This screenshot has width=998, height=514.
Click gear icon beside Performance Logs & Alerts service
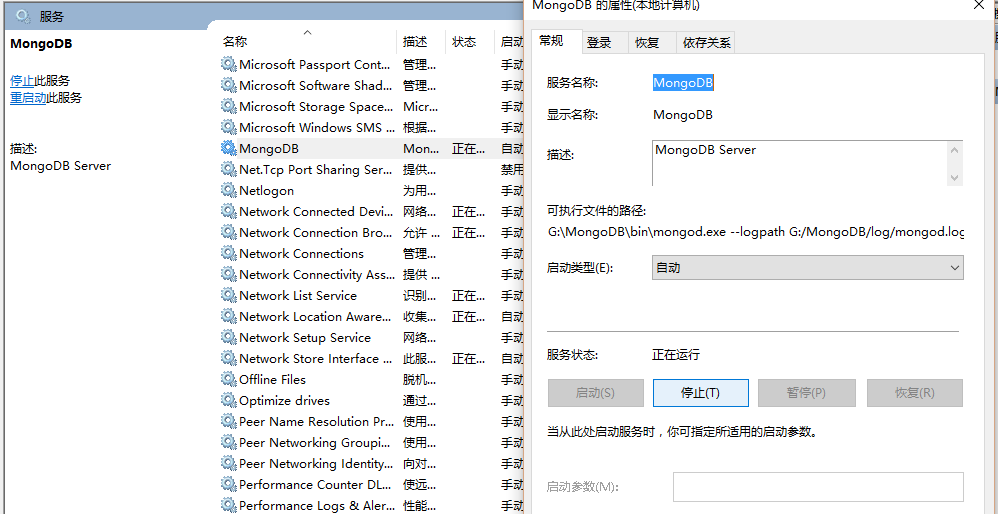tap(228, 505)
